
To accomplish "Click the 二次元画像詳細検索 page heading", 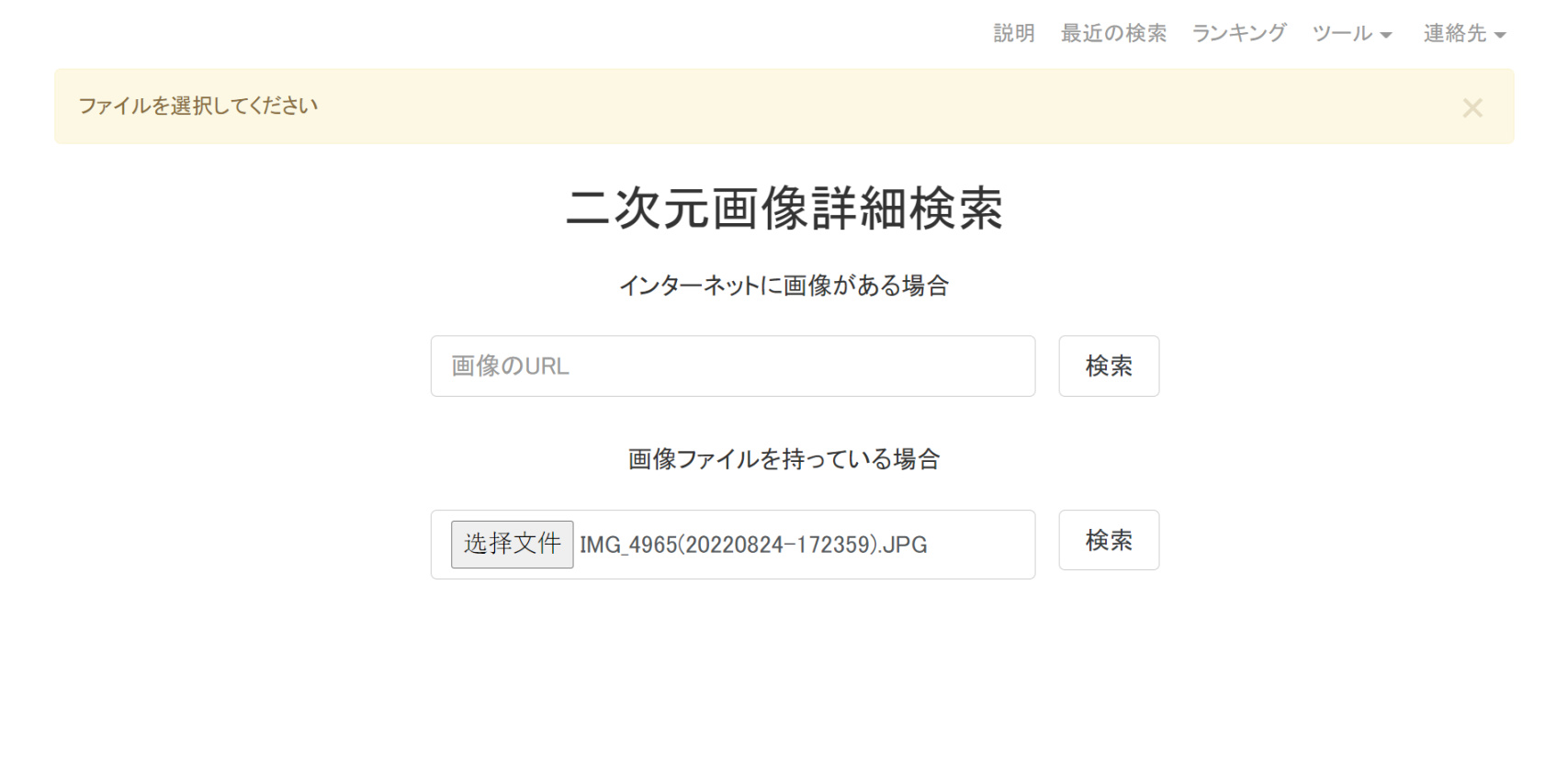I will [784, 209].
